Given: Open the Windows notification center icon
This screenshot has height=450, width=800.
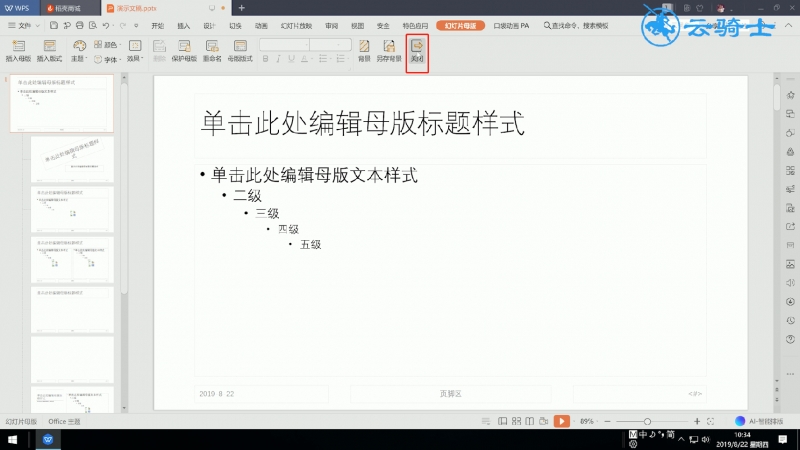Looking at the screenshot, I should (783, 439).
